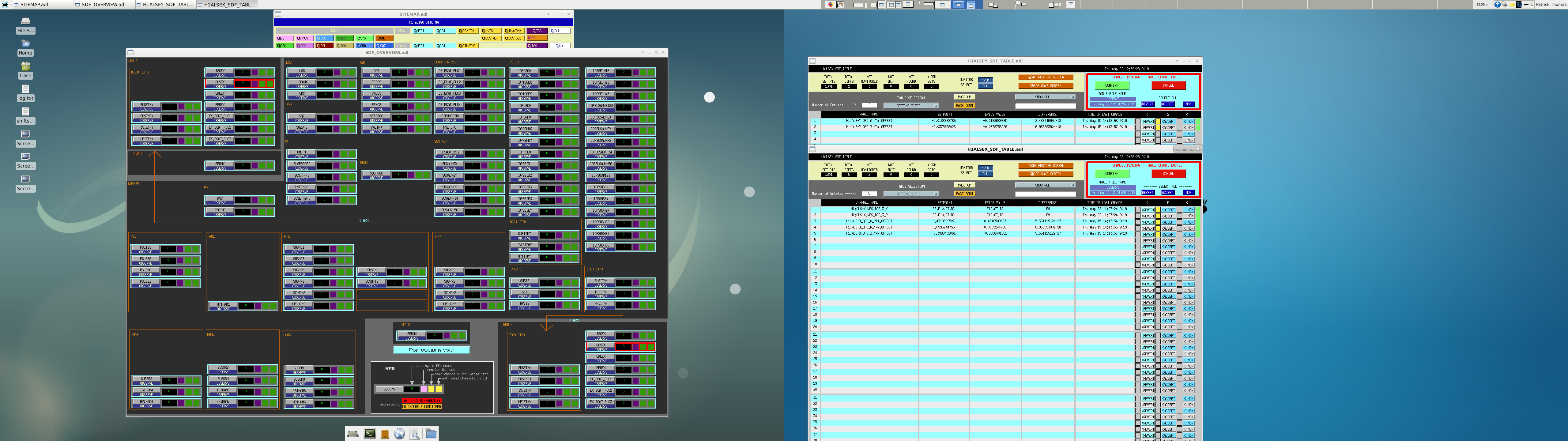Click the show-desktop icon in dock

click(353, 434)
